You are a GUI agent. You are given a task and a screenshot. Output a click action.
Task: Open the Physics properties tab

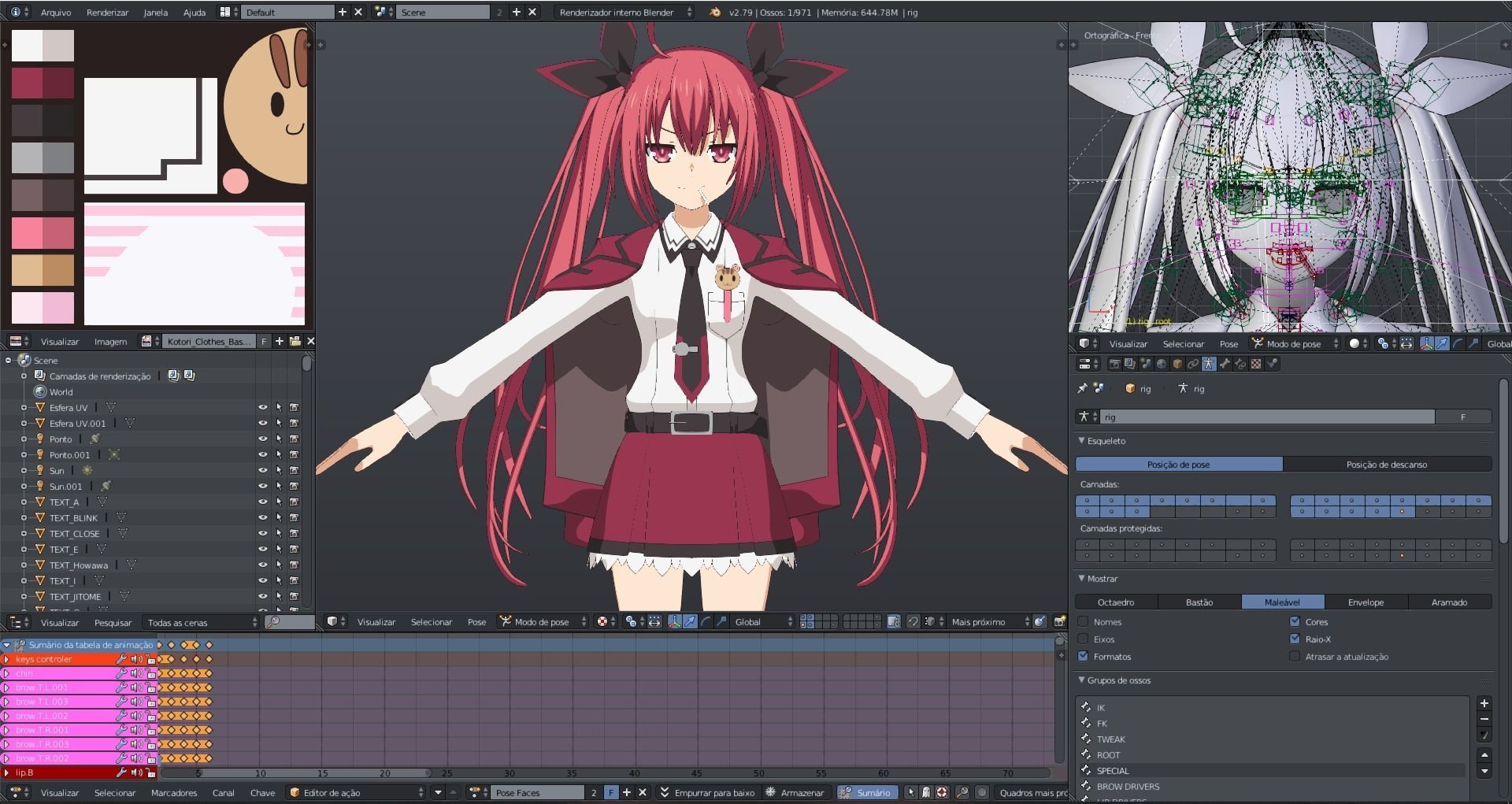click(x=1272, y=364)
